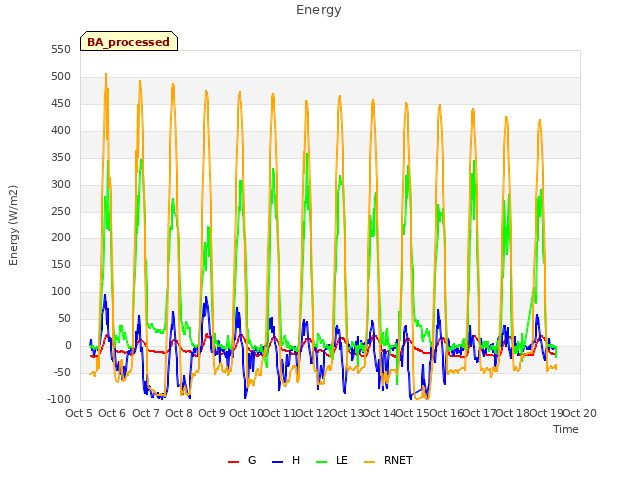Click the 400 y-axis tick label
Viewport: 640px width, 480px height.
click(x=61, y=131)
